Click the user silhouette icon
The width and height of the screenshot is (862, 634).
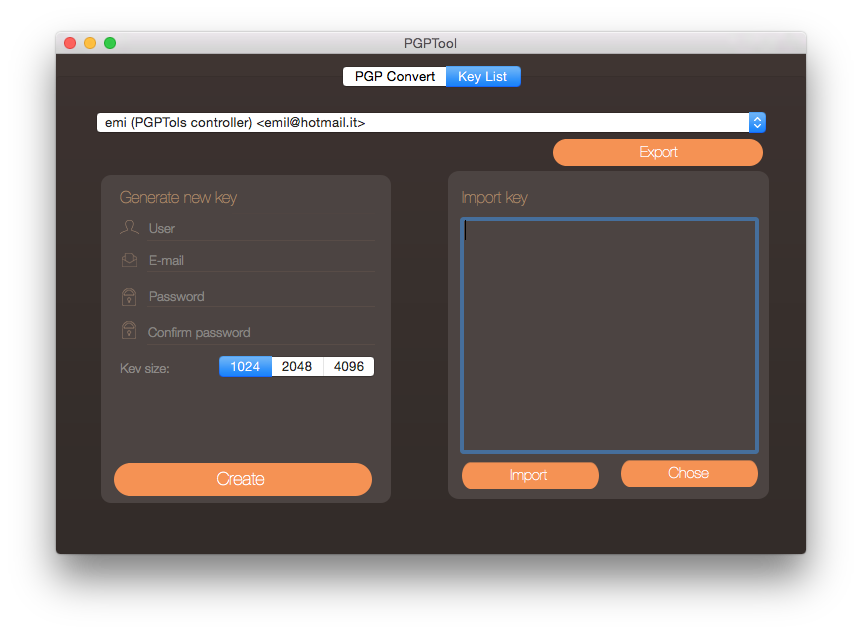[x=129, y=227]
